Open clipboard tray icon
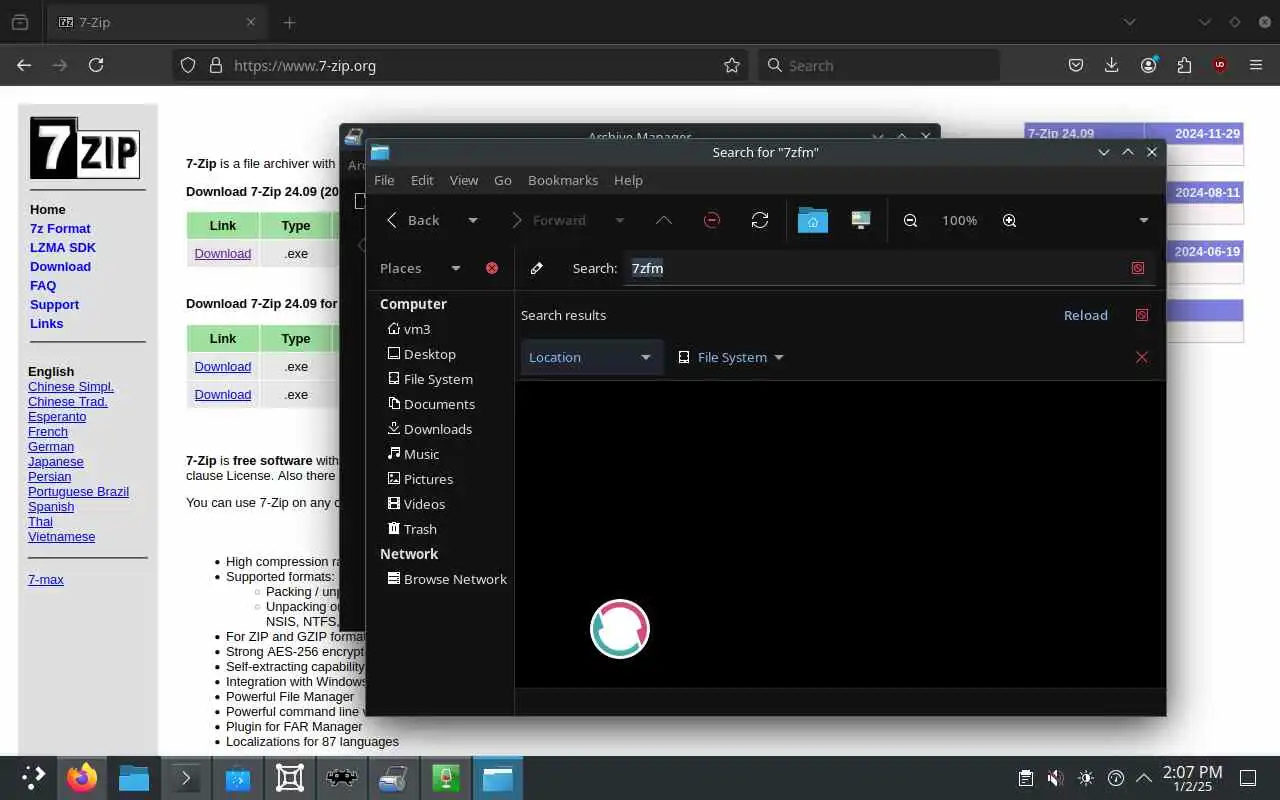This screenshot has width=1280, height=800. (1025, 778)
